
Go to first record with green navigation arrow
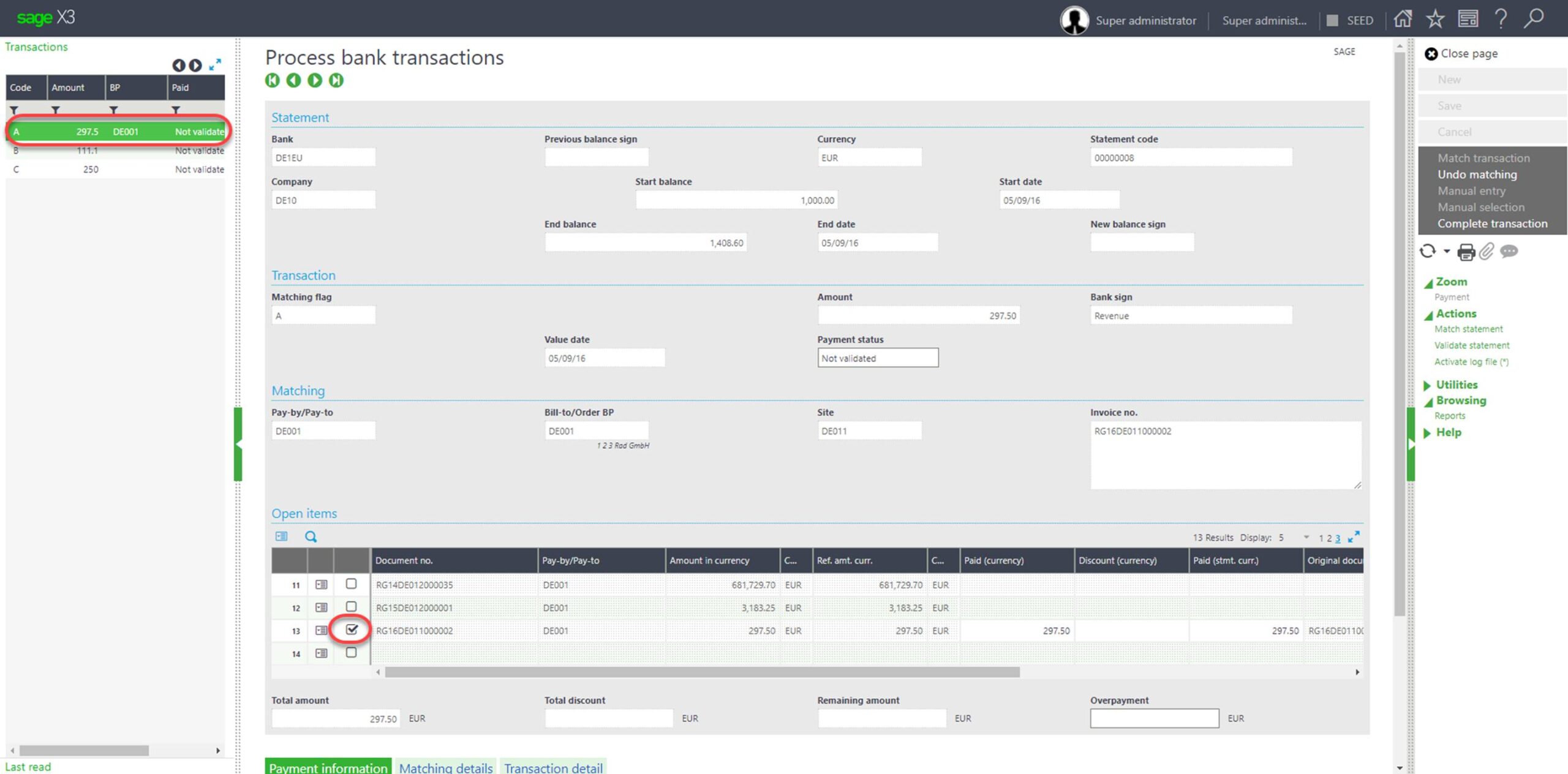273,80
